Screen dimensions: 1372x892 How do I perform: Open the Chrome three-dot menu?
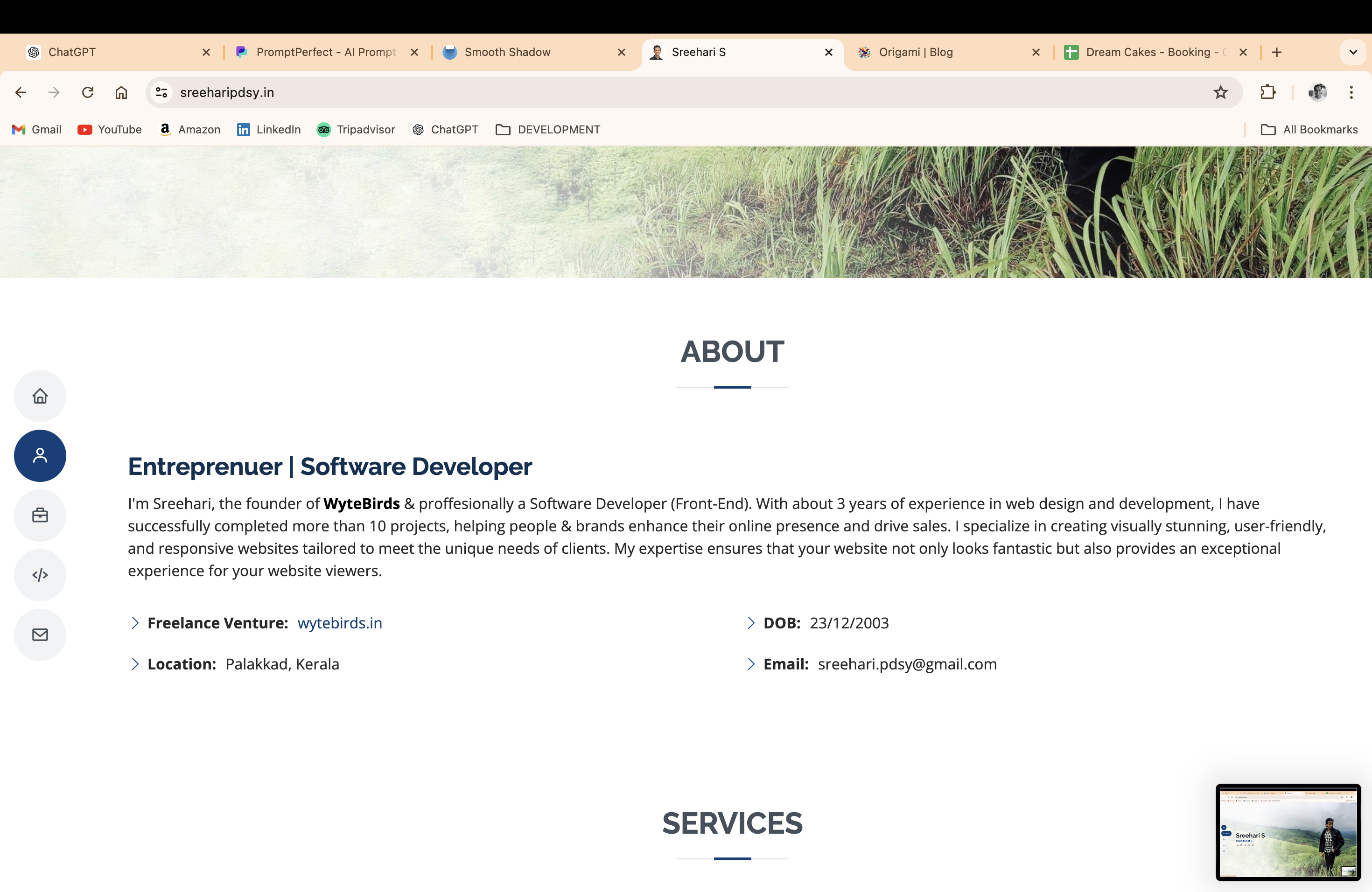(1351, 92)
